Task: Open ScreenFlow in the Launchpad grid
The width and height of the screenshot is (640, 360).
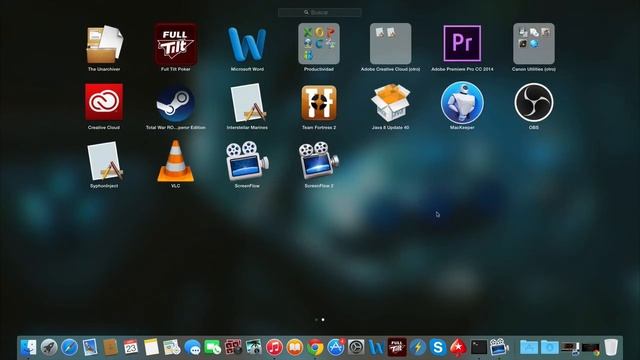Action: pyautogui.click(x=247, y=161)
